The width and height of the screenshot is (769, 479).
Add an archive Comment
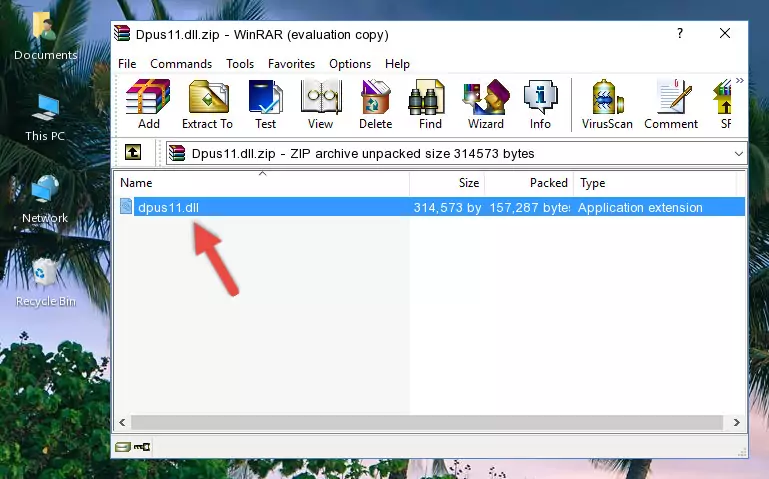click(x=671, y=104)
